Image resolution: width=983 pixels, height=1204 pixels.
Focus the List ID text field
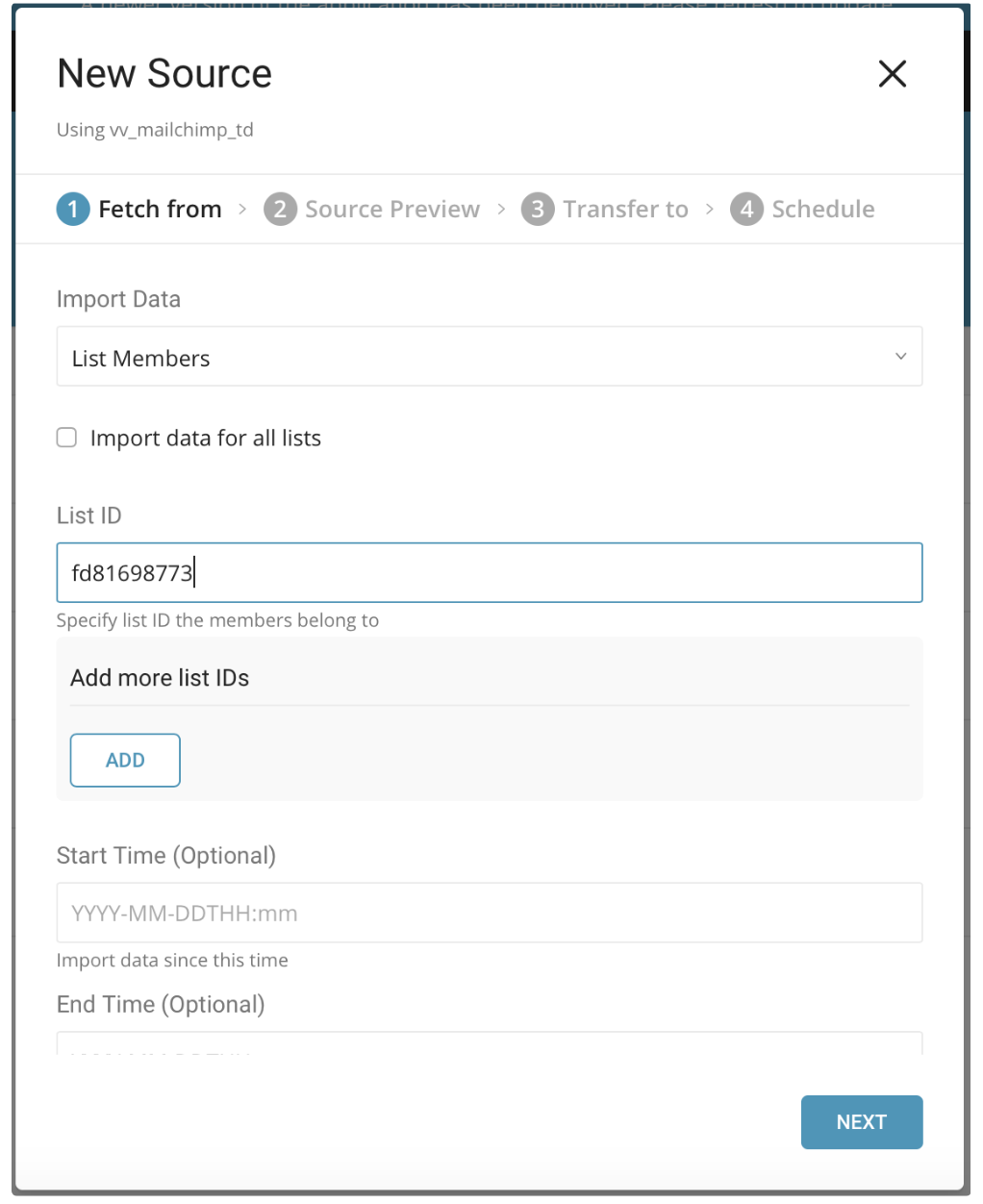(489, 573)
